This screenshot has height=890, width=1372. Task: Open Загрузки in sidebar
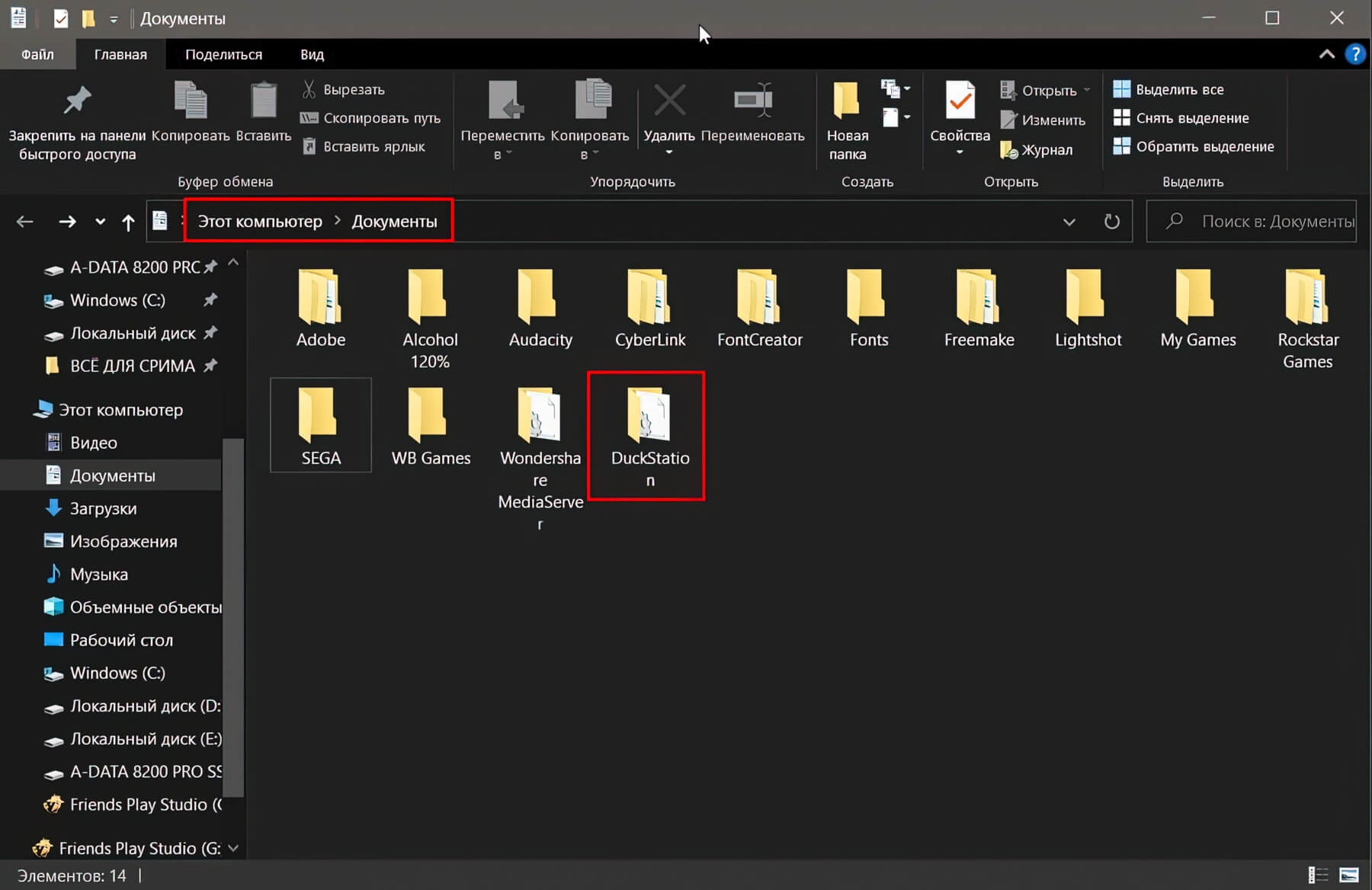click(103, 508)
